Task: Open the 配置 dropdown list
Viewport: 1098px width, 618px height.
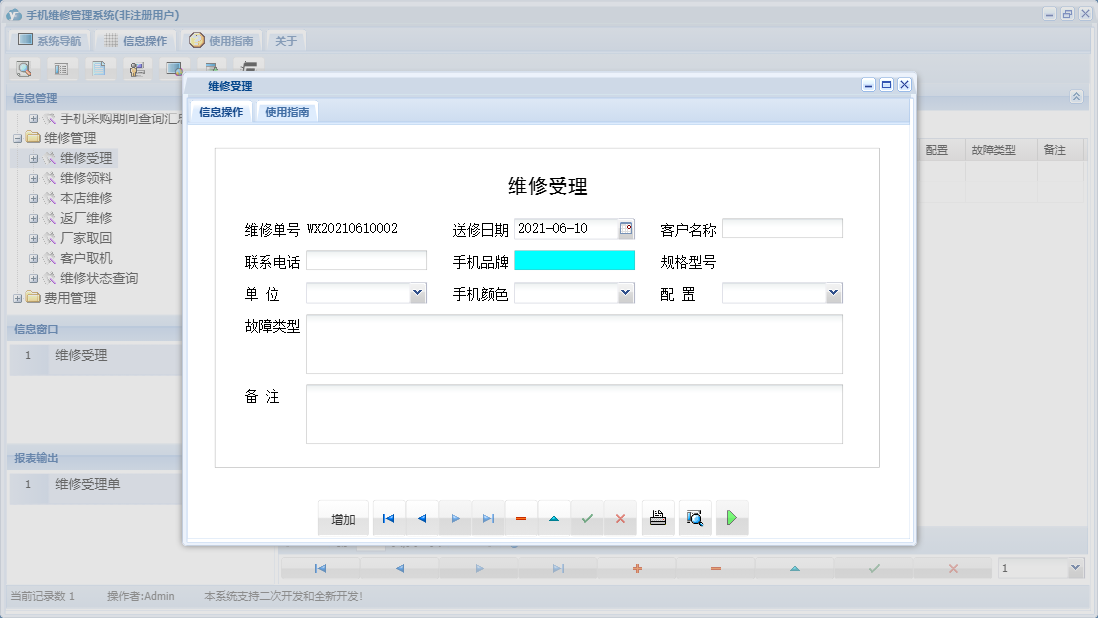Action: click(833, 293)
